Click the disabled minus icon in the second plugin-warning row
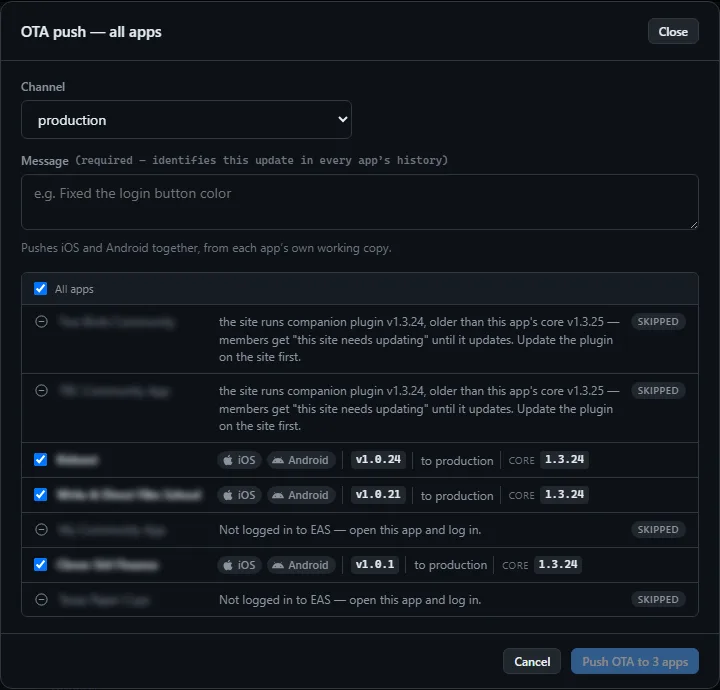Screen dimensions: 720x690 point(41,390)
